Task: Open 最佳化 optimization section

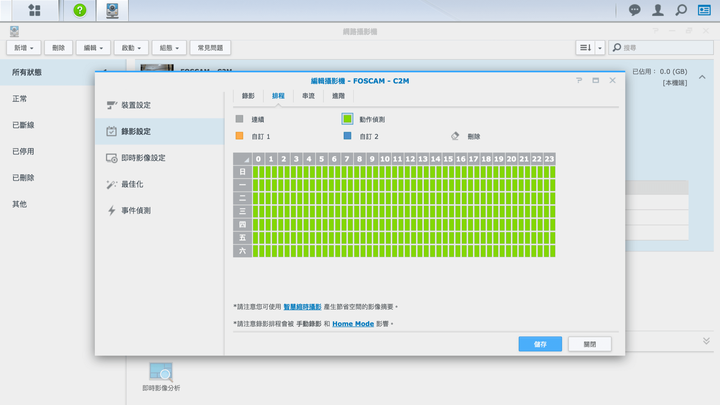Action: [x=160, y=184]
